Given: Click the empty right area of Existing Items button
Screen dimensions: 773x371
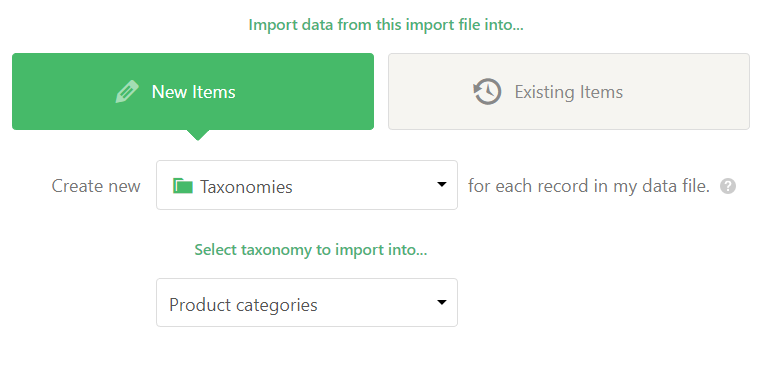Looking at the screenshot, I should pyautogui.click(x=690, y=92).
